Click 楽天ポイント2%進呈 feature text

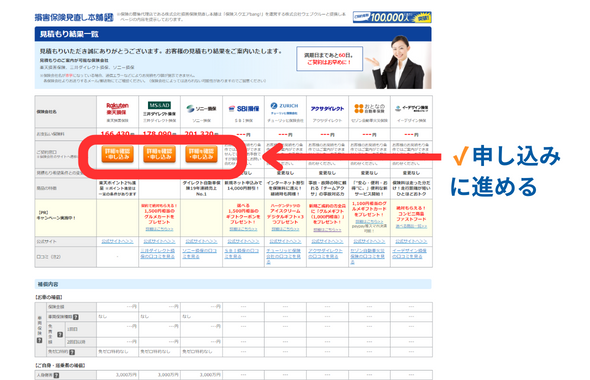117,188
